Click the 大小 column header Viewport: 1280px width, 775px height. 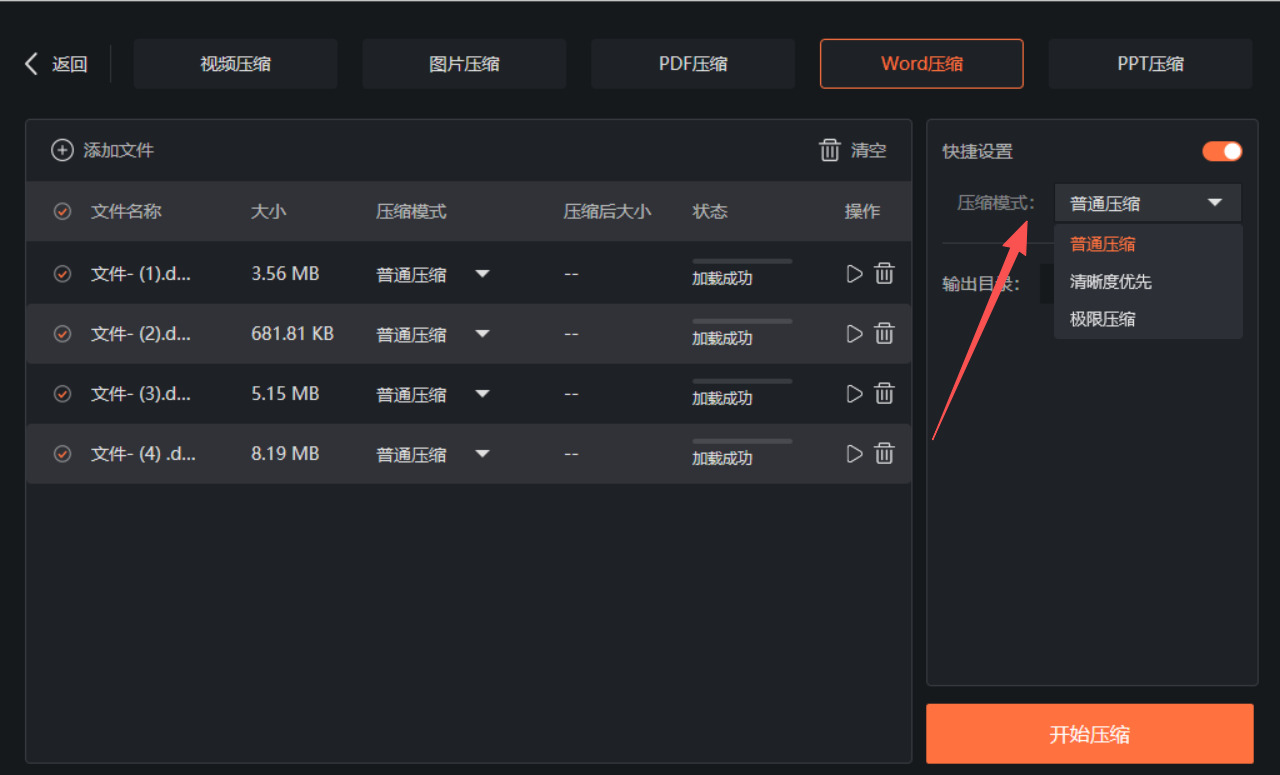pyautogui.click(x=268, y=211)
